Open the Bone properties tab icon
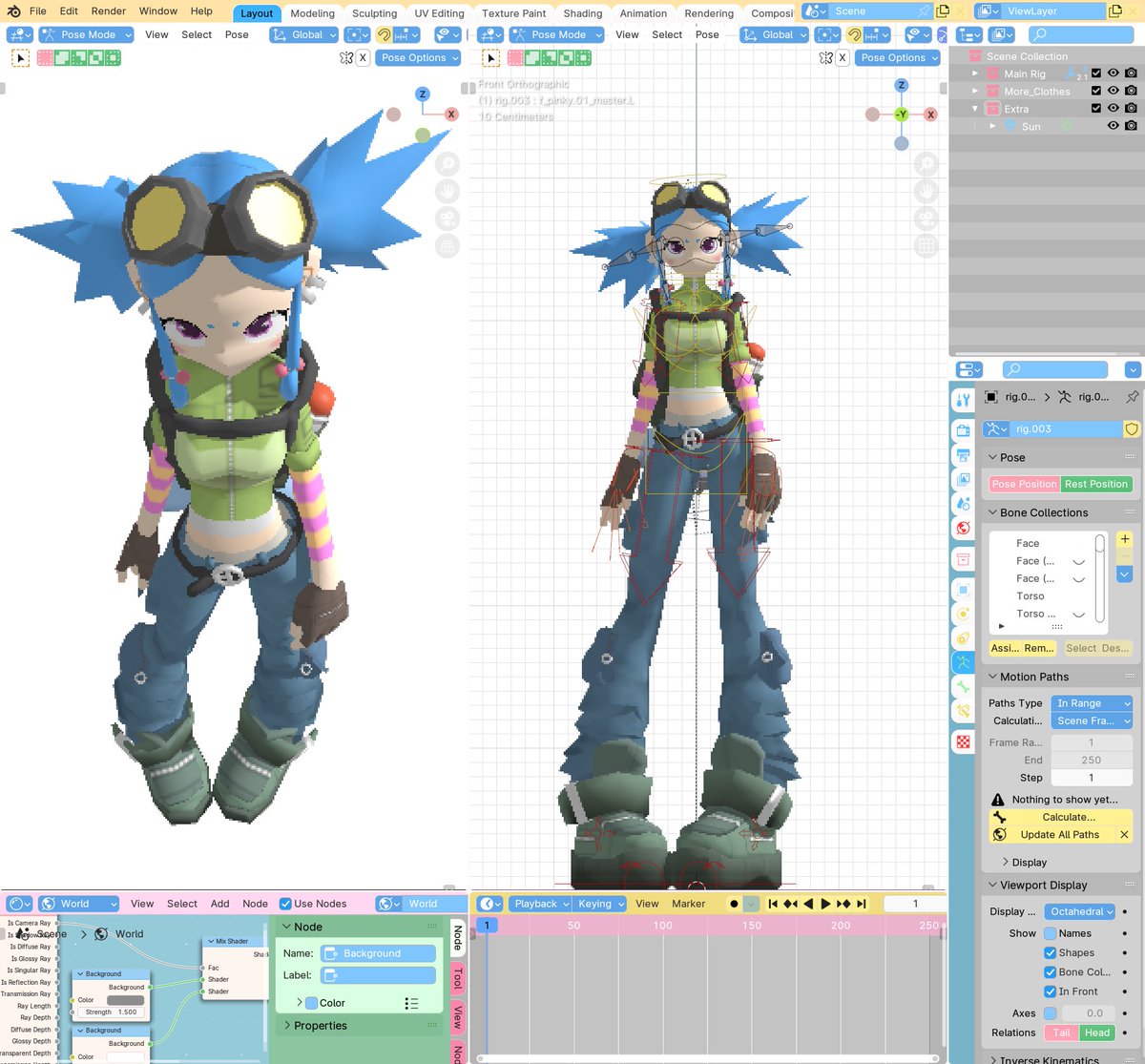1145x1064 pixels. coord(963,686)
